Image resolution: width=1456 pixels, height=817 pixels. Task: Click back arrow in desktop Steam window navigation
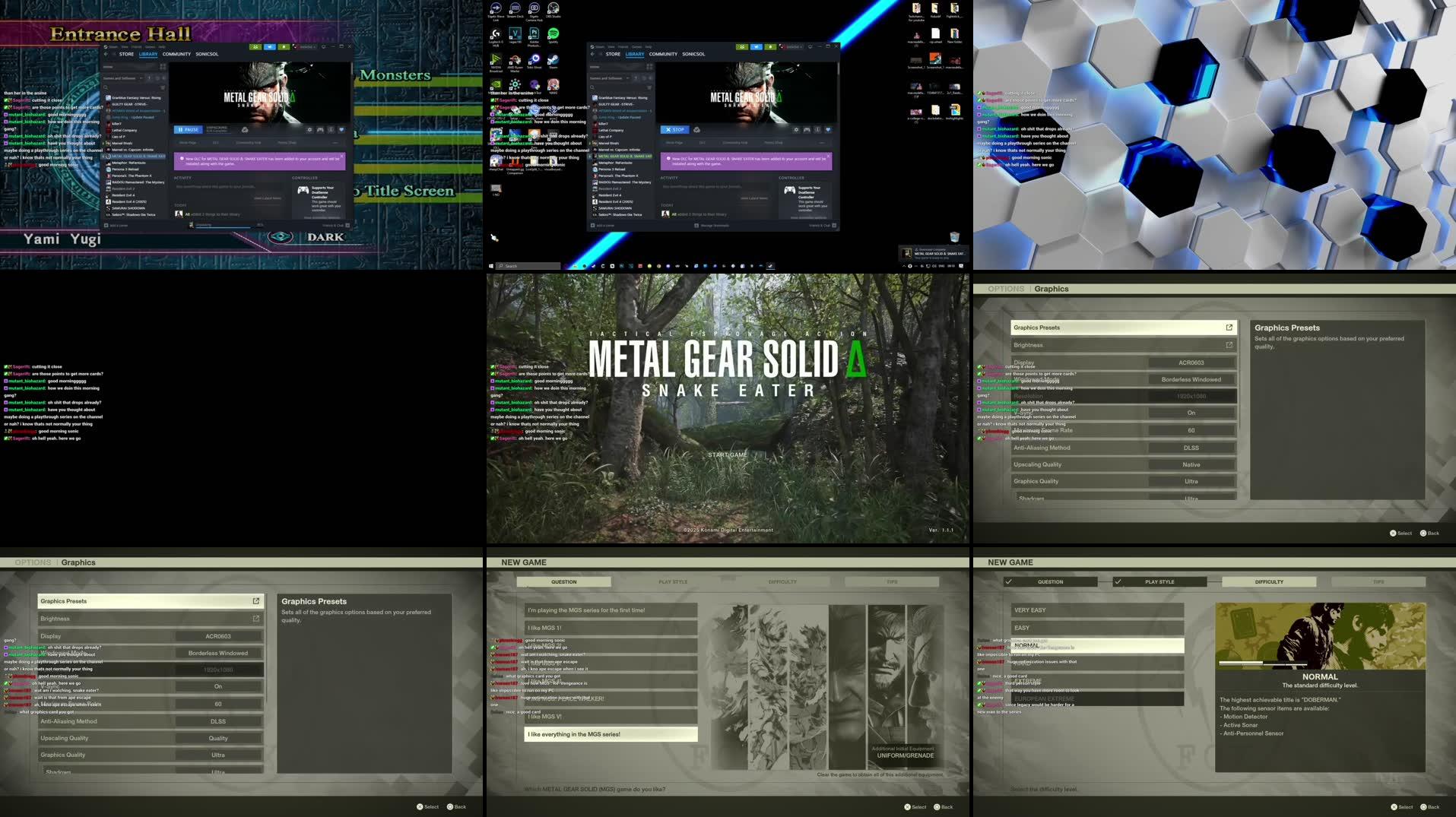point(592,54)
